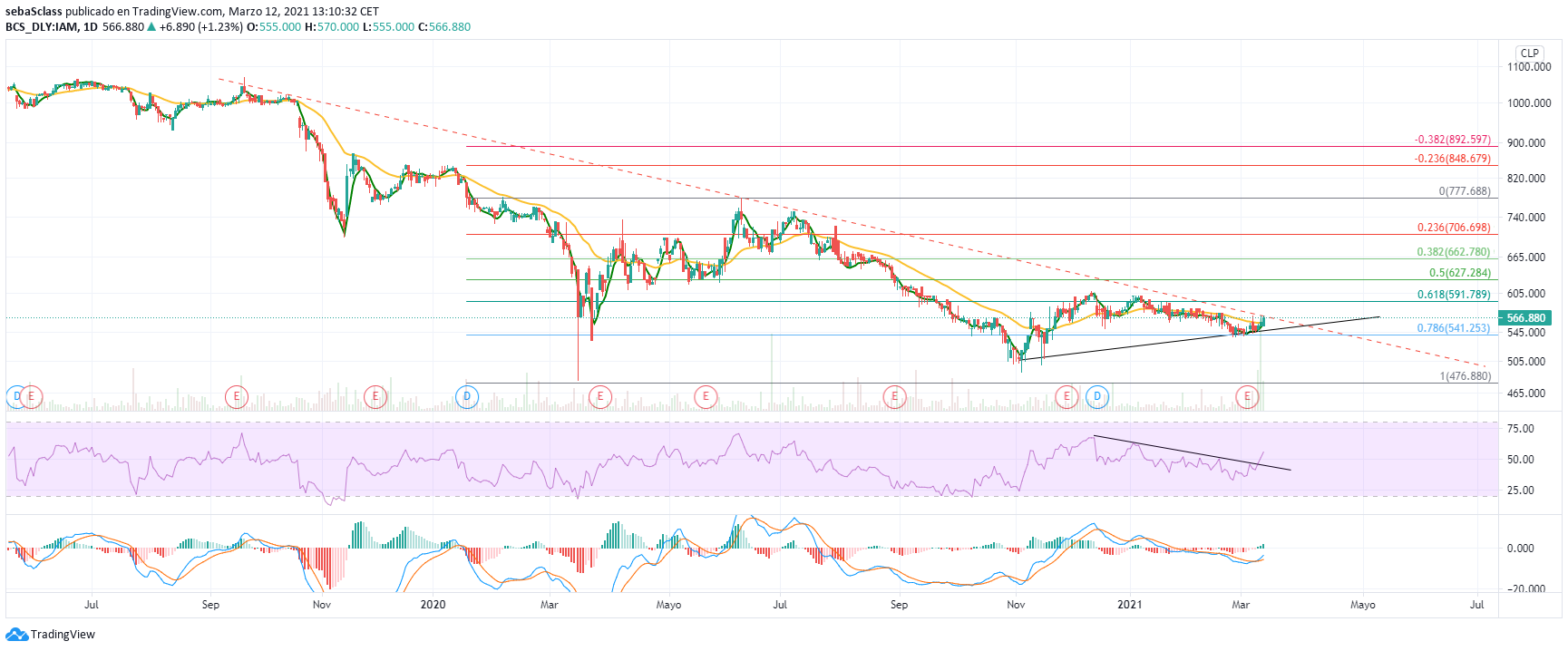This screenshot has height=651, width=1568.
Task: Click the 0.618(591.789) Fibonacci label
Action: pyautogui.click(x=1454, y=295)
